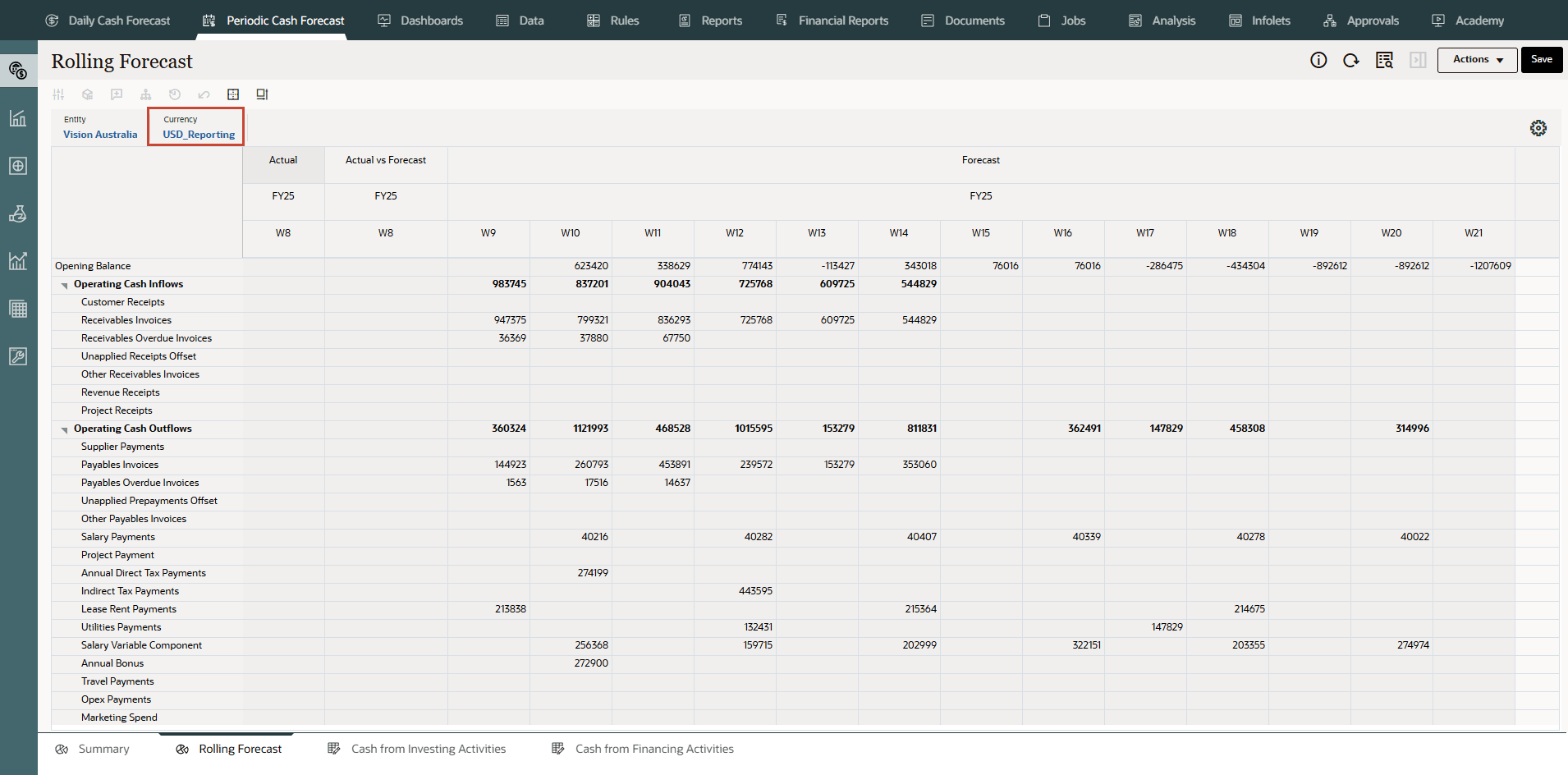The height and width of the screenshot is (775, 1568).
Task: Click the Annual Bonus cell 272900
Action: 571,663
